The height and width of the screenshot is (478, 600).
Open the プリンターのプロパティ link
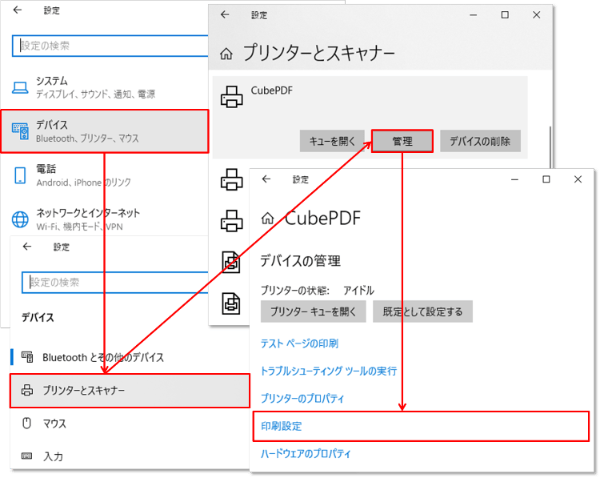(x=302, y=398)
